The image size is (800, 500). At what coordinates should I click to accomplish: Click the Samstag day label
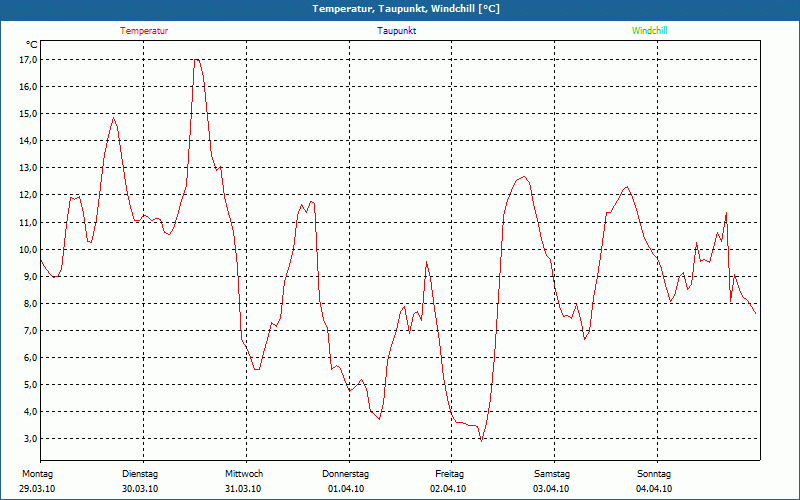click(552, 474)
